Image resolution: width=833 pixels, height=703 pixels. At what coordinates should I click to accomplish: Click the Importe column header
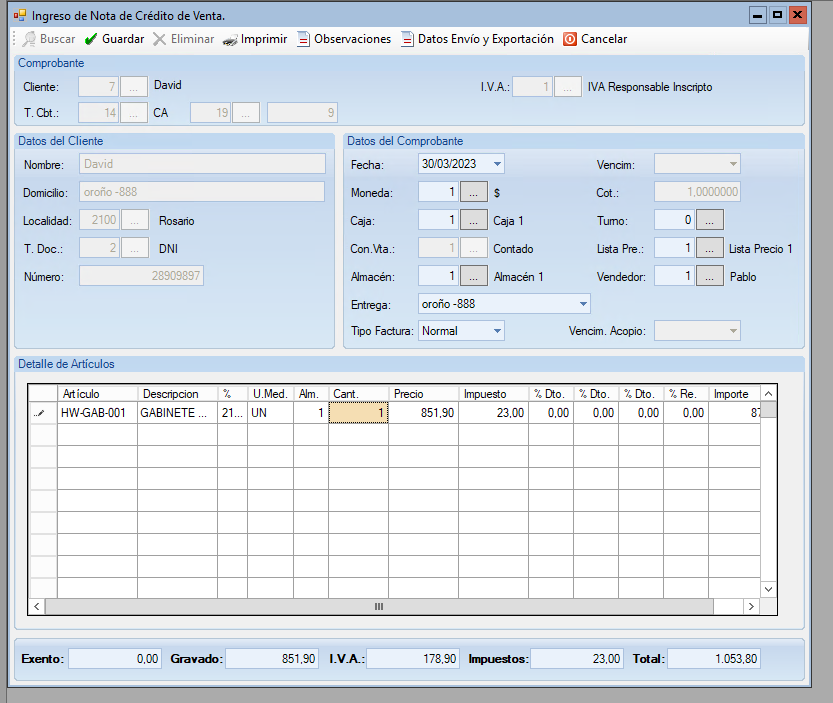[734, 394]
